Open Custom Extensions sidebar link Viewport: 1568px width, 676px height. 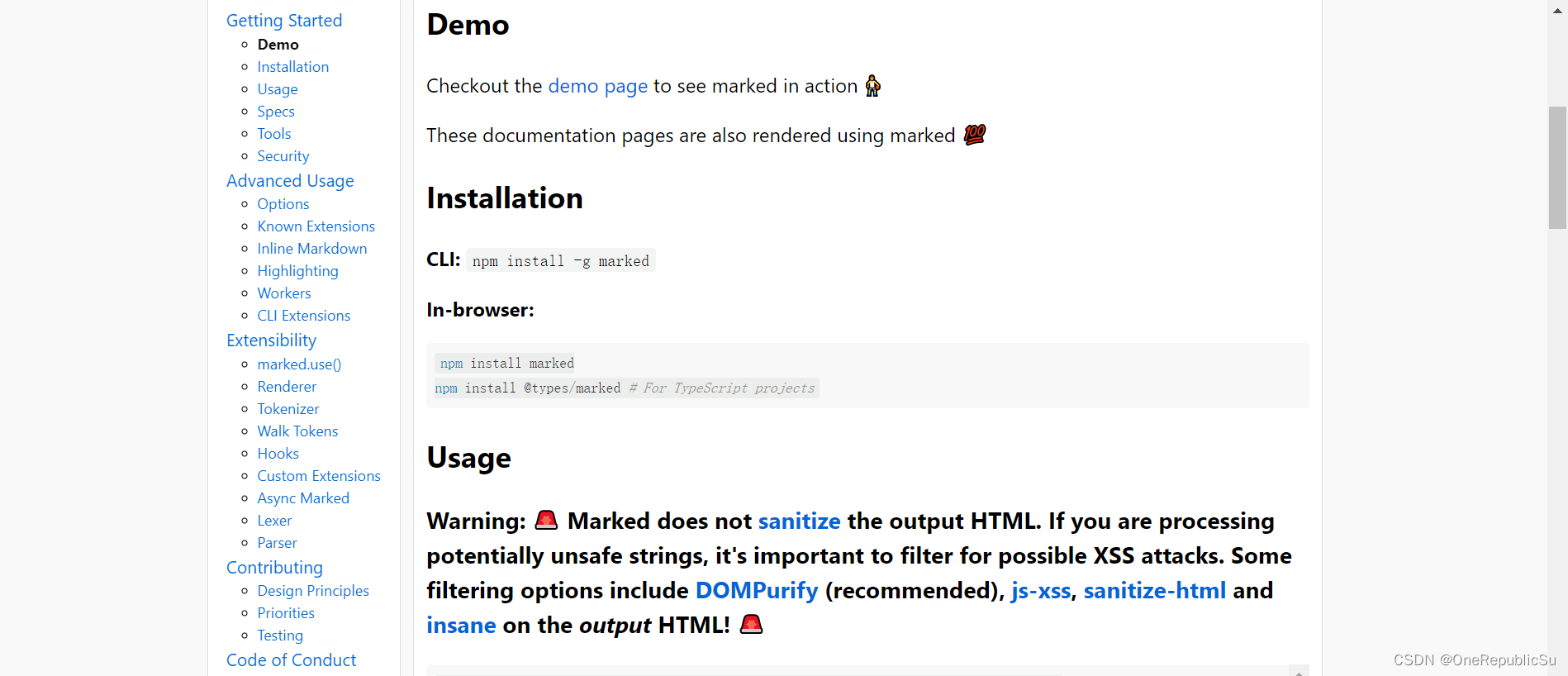coord(319,476)
